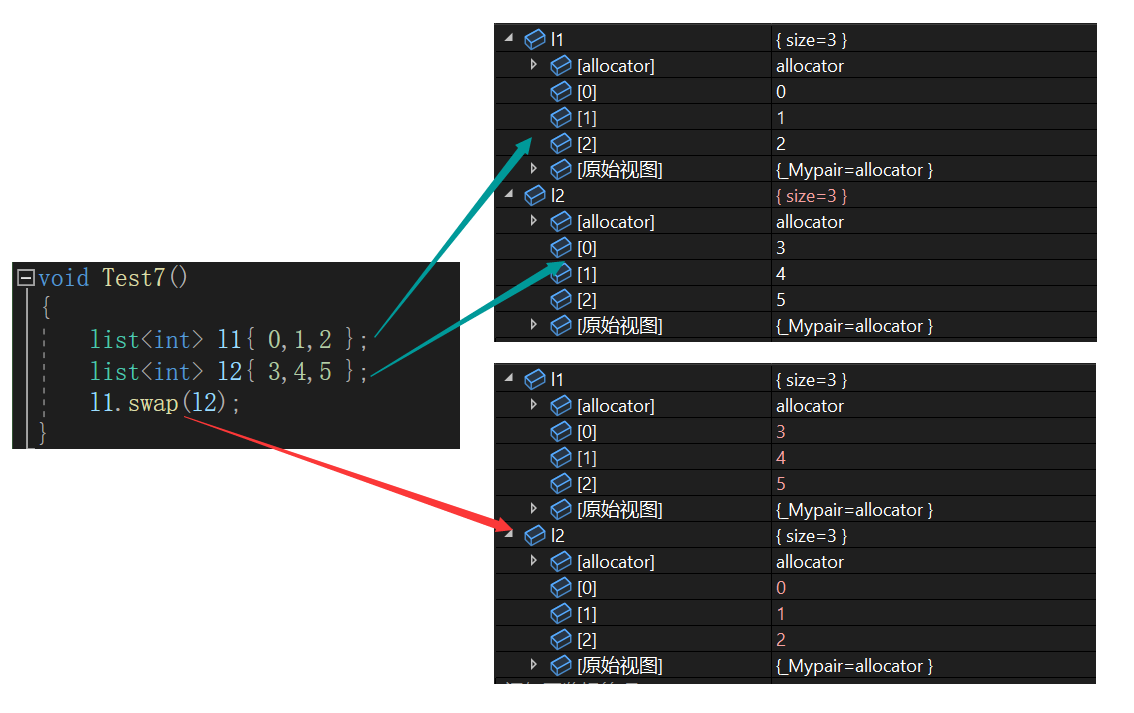Screen dimensions: 1134x713
Task: Collapse l1 node in lower watch panel
Action: pyautogui.click(x=509, y=377)
